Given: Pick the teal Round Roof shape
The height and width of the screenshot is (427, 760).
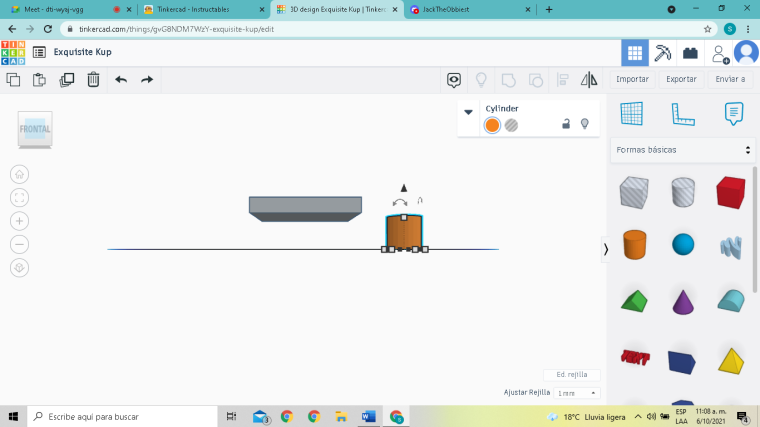Looking at the screenshot, I should [731, 301].
